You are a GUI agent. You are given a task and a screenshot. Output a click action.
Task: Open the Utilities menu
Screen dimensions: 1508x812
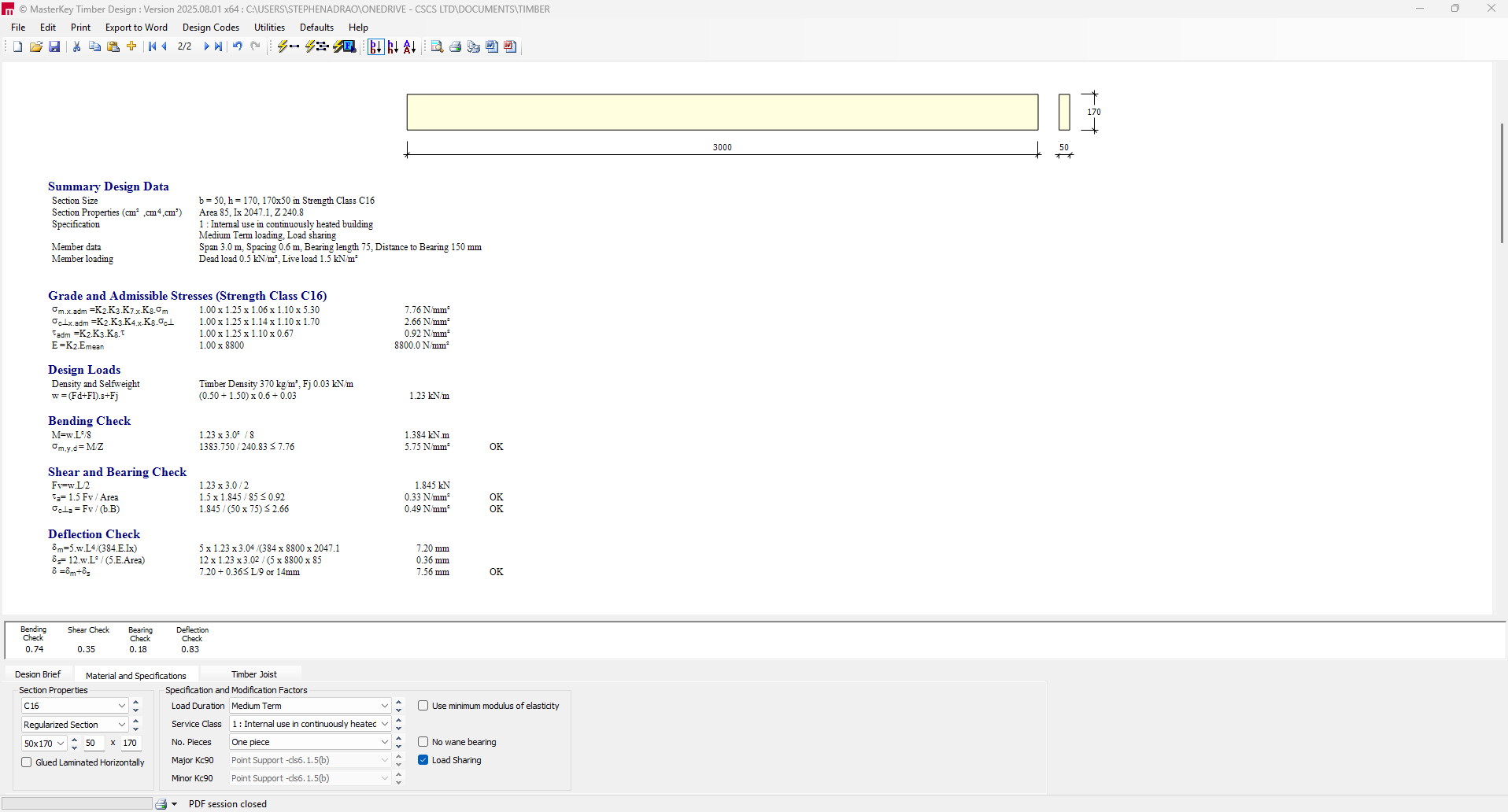click(269, 28)
